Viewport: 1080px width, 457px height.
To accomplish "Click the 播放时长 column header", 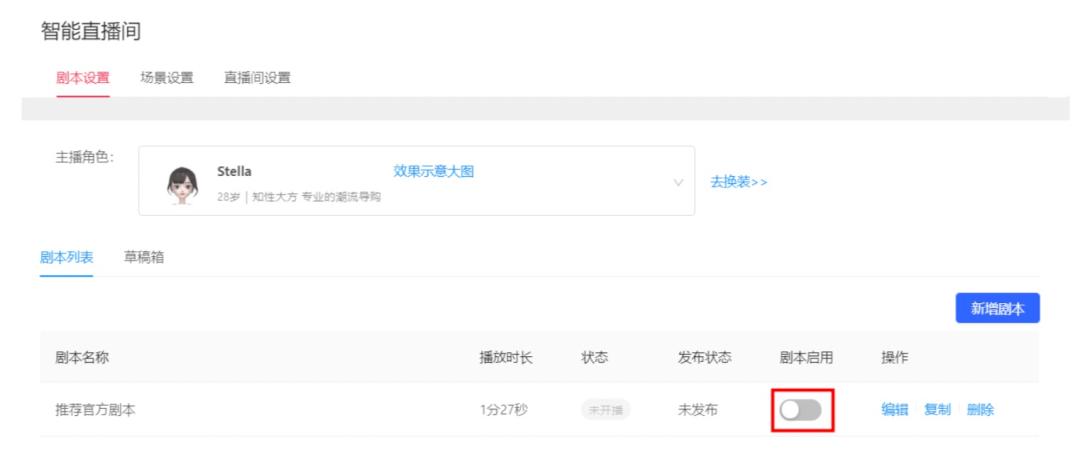I will pyautogui.click(x=506, y=357).
